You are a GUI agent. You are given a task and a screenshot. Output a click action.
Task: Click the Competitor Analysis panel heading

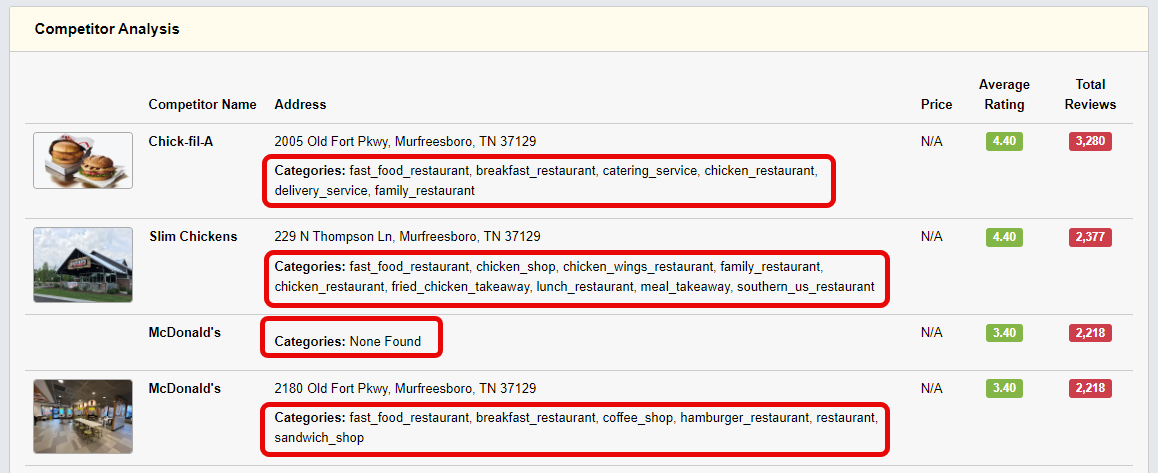coord(107,29)
